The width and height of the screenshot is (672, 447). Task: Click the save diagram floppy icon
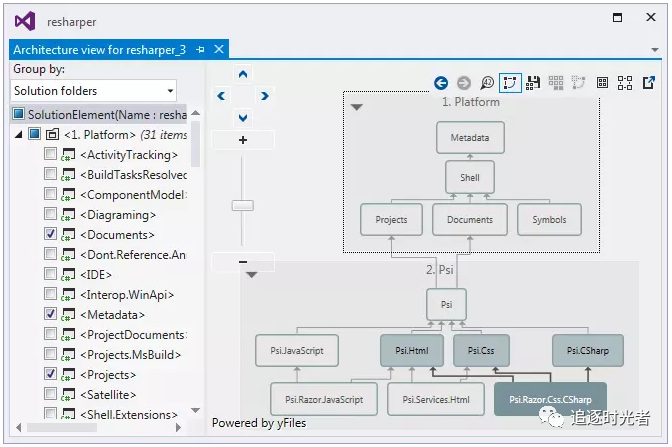click(533, 83)
